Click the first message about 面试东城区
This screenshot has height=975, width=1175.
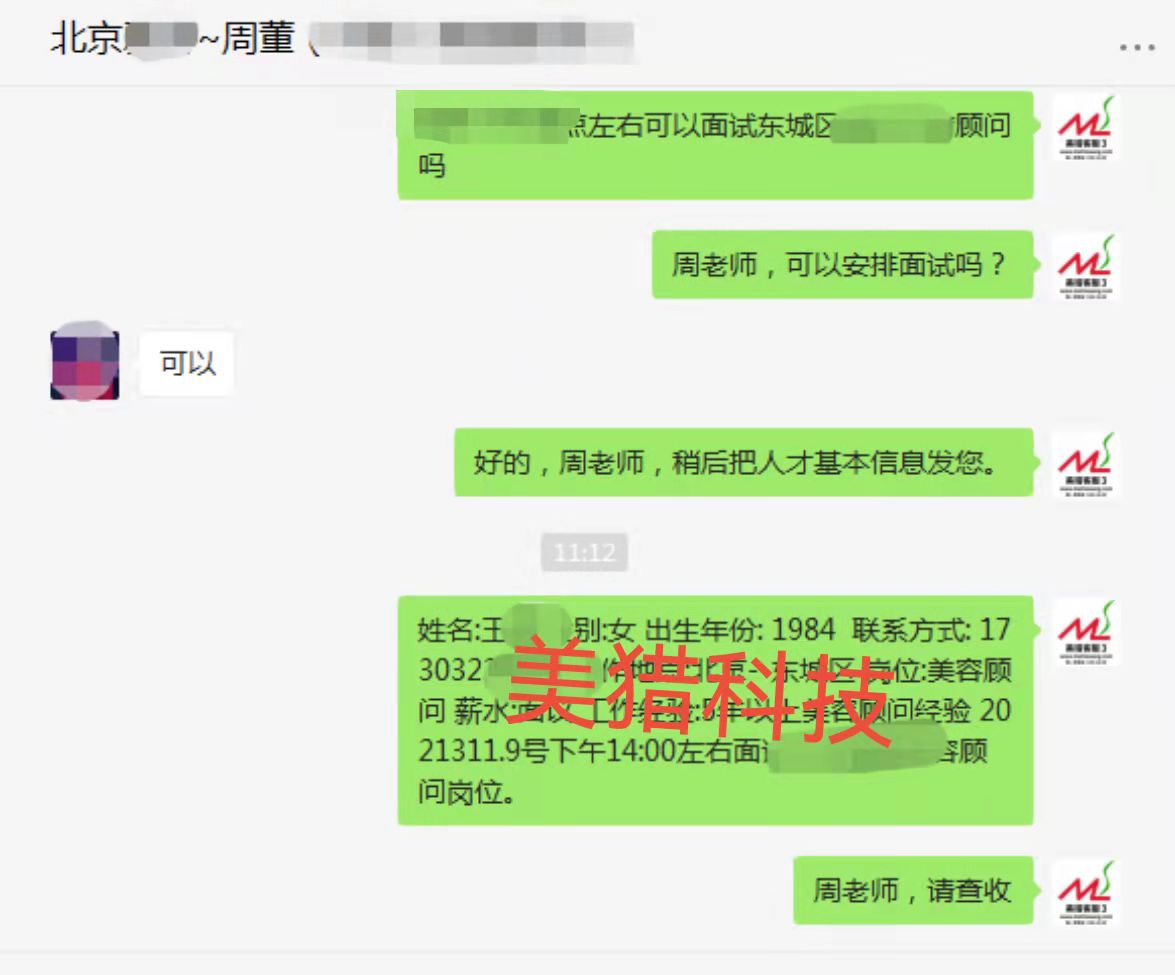715,145
